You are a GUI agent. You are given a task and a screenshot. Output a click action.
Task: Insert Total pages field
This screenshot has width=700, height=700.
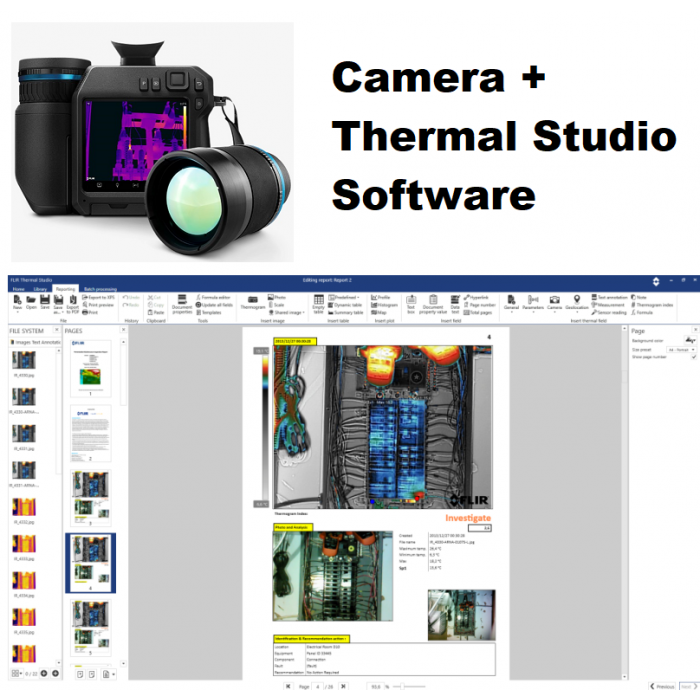478,312
